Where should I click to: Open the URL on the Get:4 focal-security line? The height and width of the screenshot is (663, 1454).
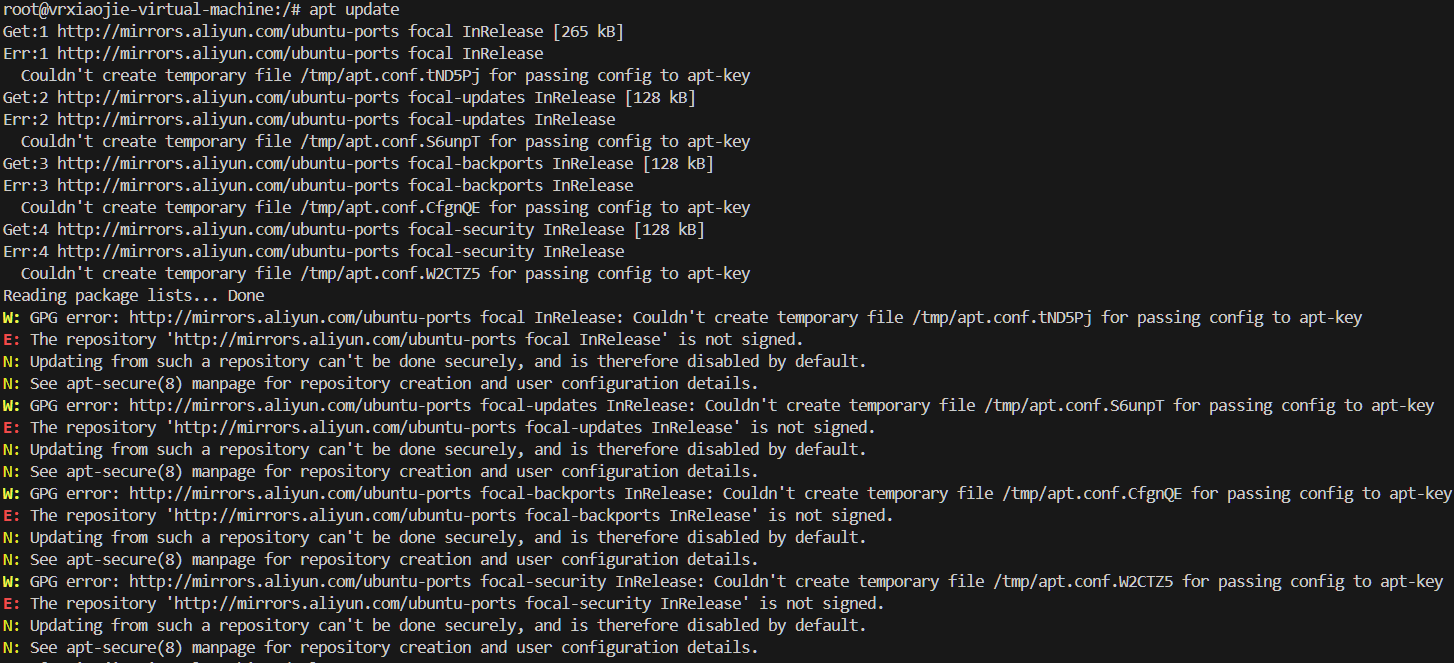229,230
